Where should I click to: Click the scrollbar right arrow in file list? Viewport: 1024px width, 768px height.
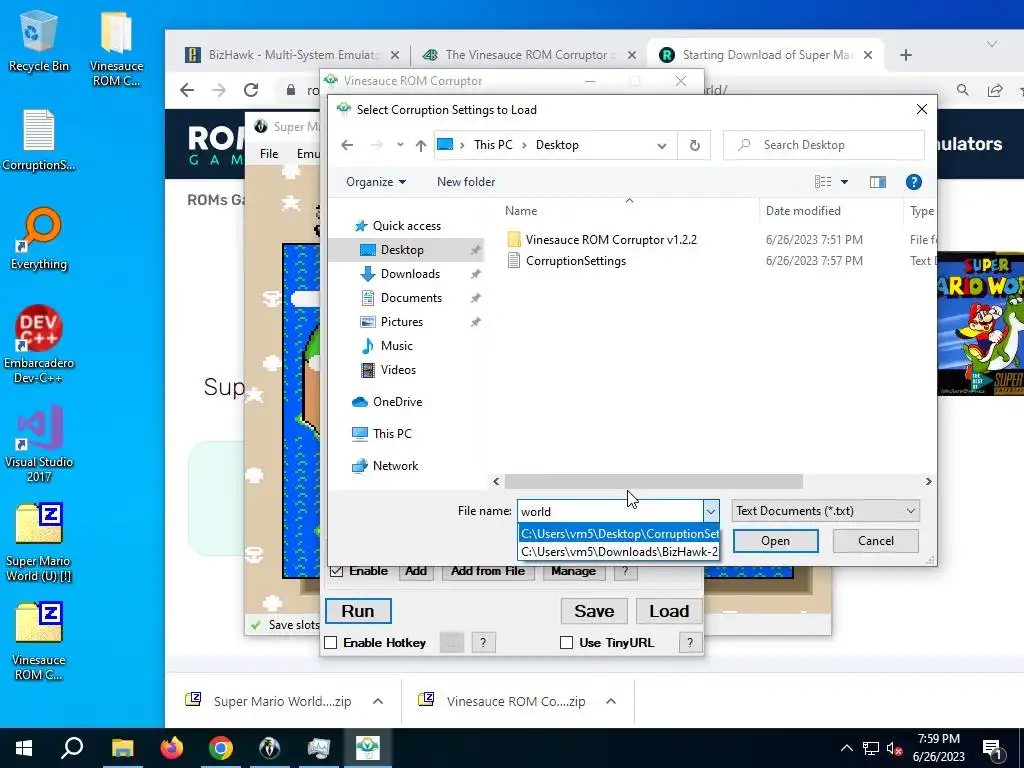click(x=928, y=481)
